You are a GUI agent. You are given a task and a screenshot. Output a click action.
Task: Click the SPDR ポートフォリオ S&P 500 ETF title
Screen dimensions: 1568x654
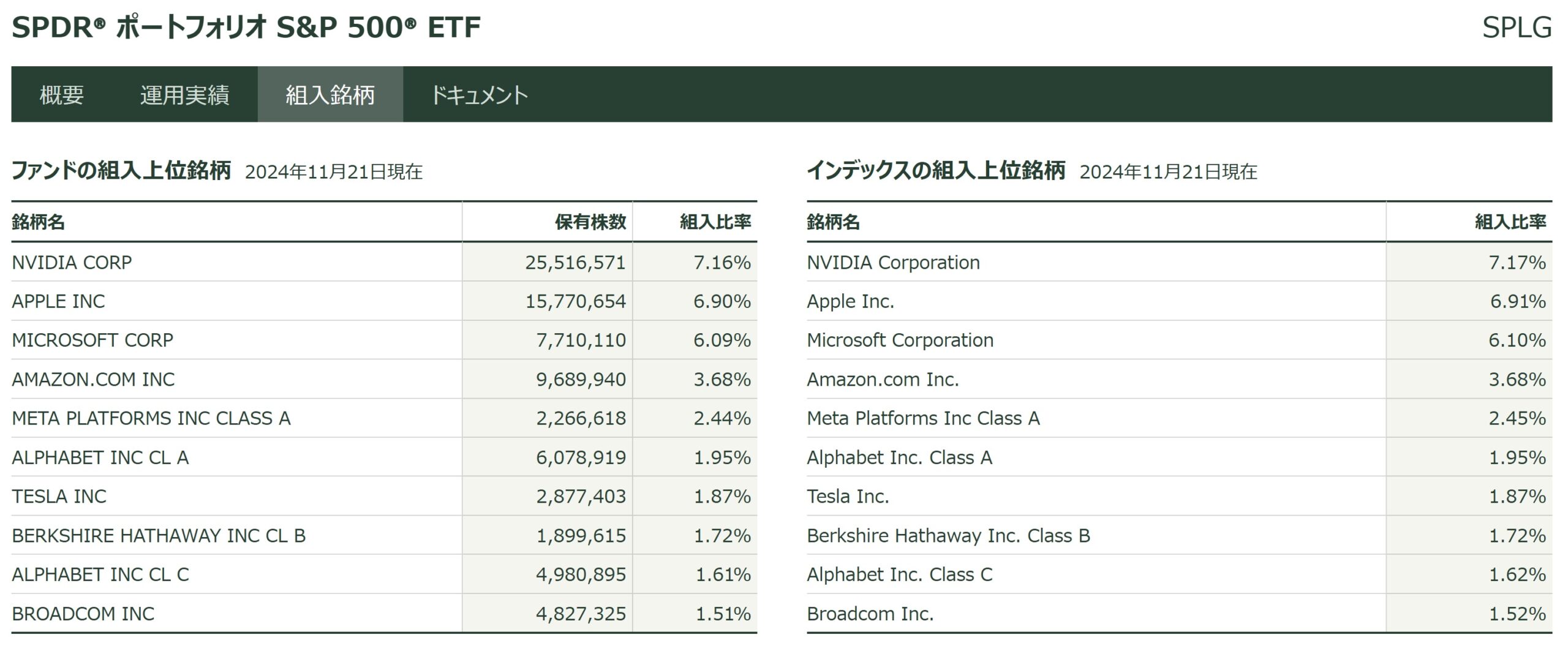click(x=246, y=28)
